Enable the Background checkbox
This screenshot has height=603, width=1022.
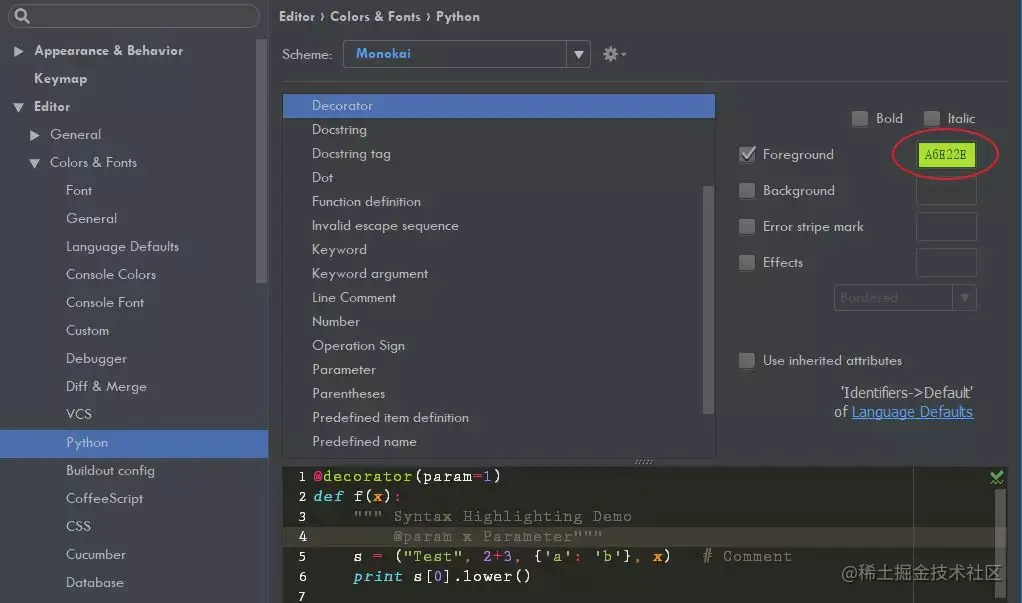(747, 190)
